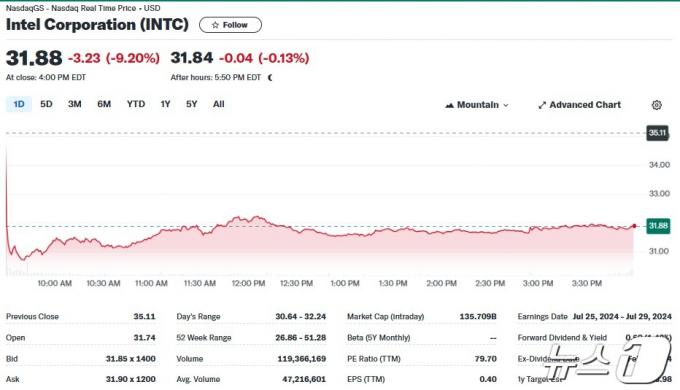Click the Follow star button

tap(230, 25)
